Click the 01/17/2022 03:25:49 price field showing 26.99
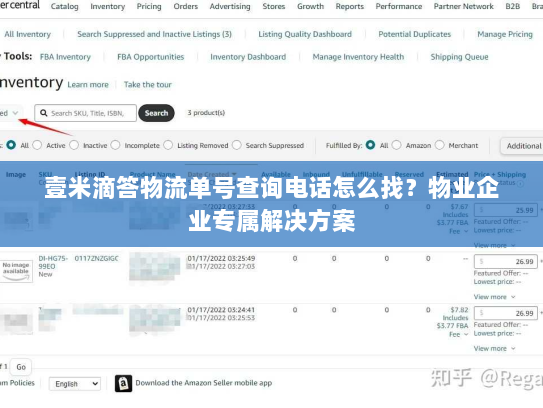 coord(506,261)
